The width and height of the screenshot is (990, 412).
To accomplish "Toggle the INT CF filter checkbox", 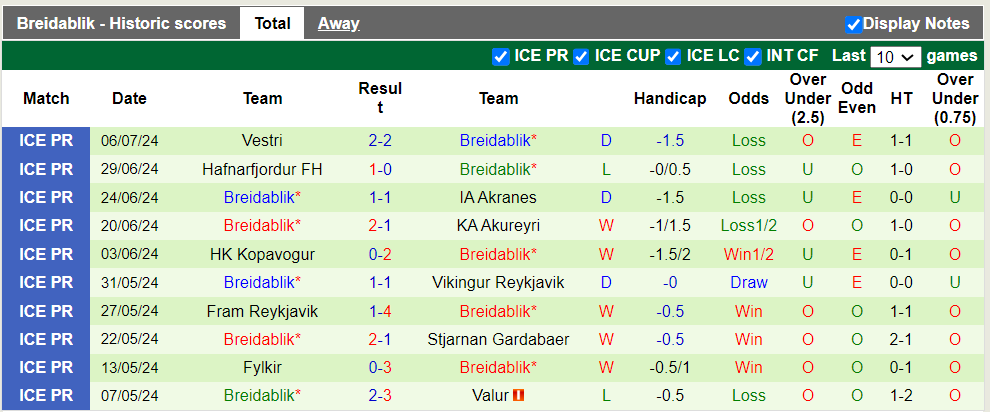I will [753, 57].
